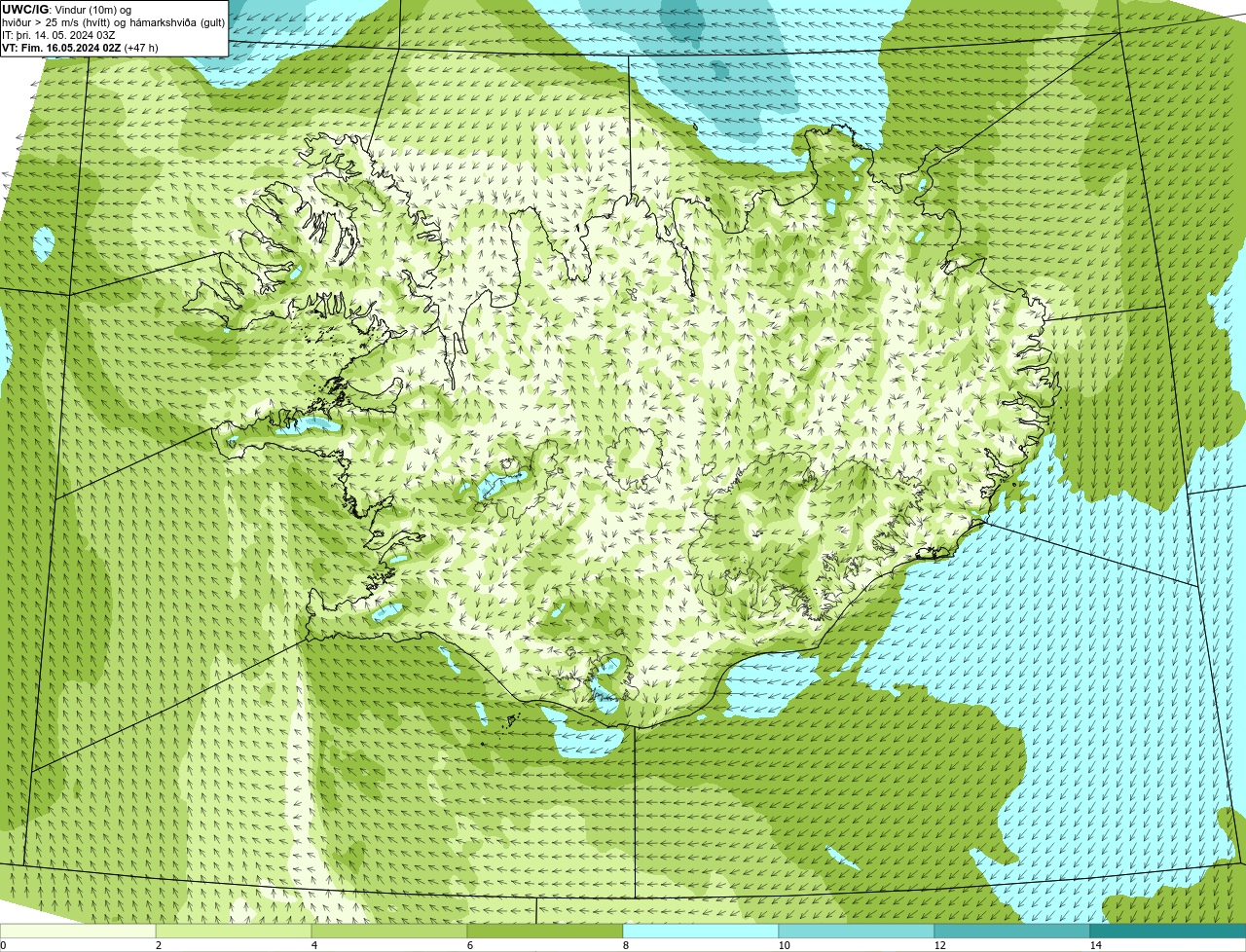Click the teal 12–14 m/s legend swatch

pos(1012,931)
